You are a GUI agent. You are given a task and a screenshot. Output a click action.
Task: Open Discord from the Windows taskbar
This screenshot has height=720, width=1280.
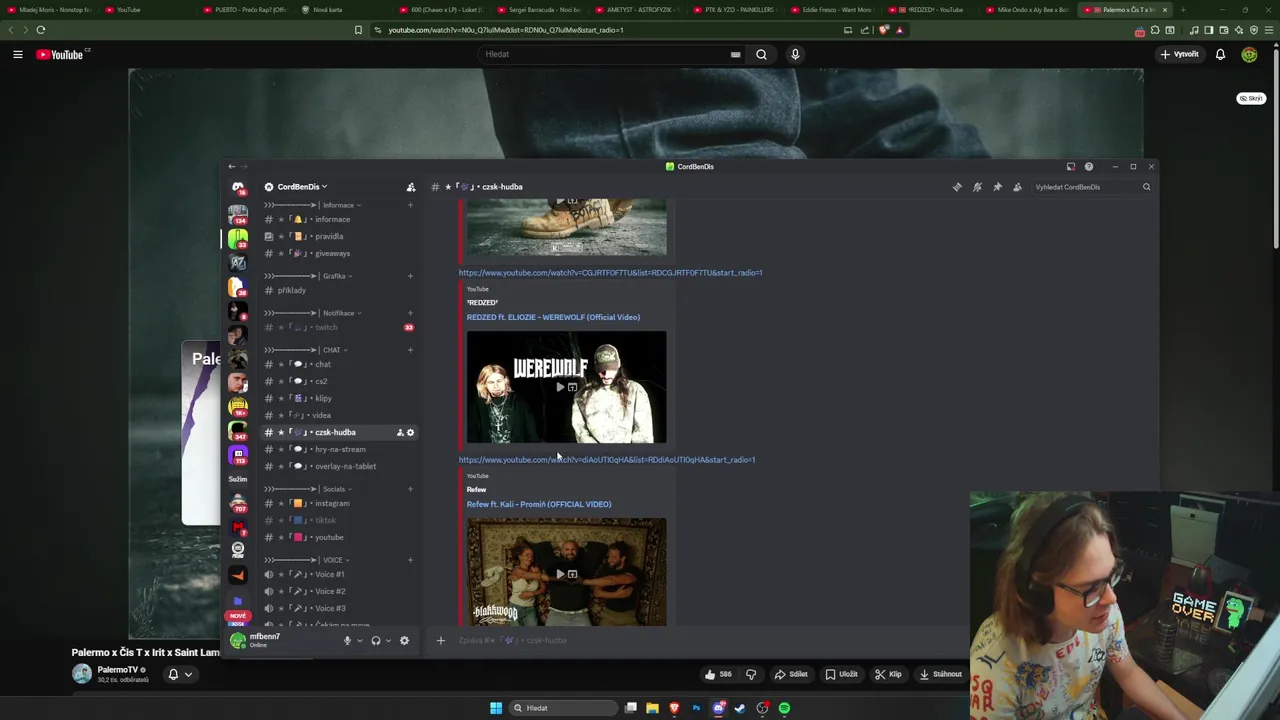pyautogui.click(x=718, y=708)
